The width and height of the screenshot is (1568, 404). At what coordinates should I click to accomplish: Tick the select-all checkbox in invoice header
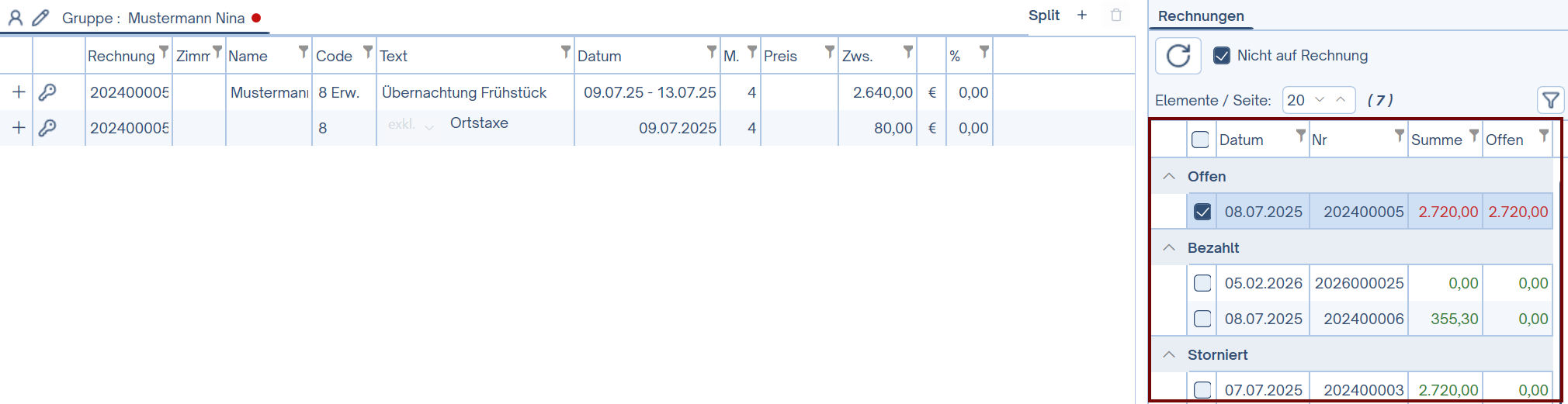[1200, 140]
